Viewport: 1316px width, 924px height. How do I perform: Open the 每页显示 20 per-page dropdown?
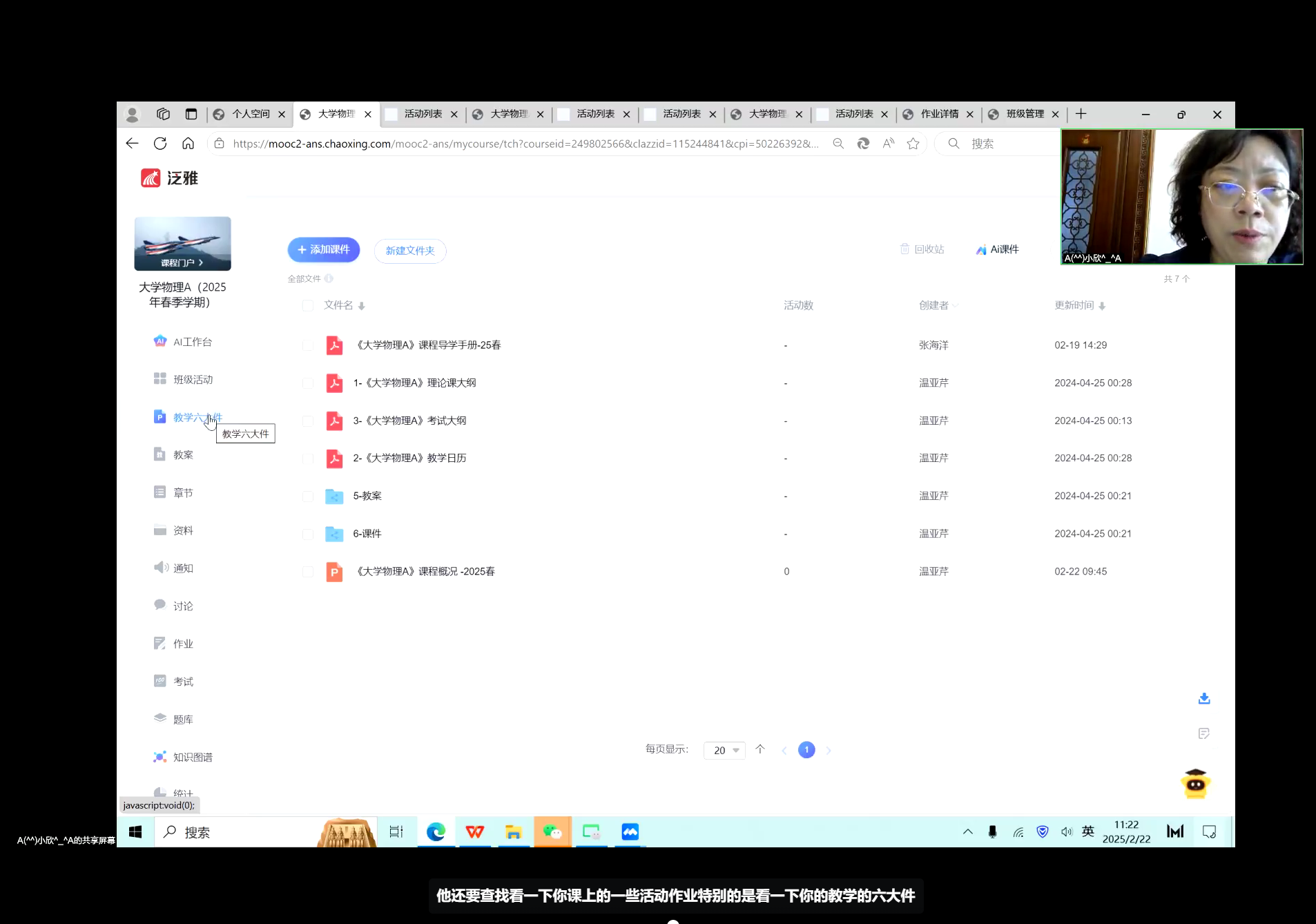click(724, 750)
